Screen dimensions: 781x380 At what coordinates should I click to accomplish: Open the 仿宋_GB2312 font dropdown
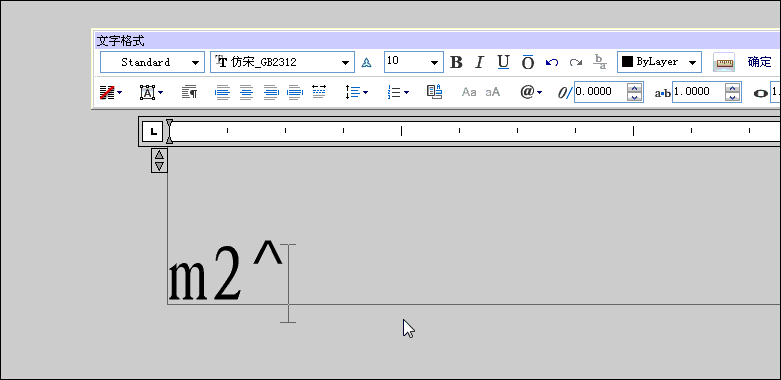[345, 62]
